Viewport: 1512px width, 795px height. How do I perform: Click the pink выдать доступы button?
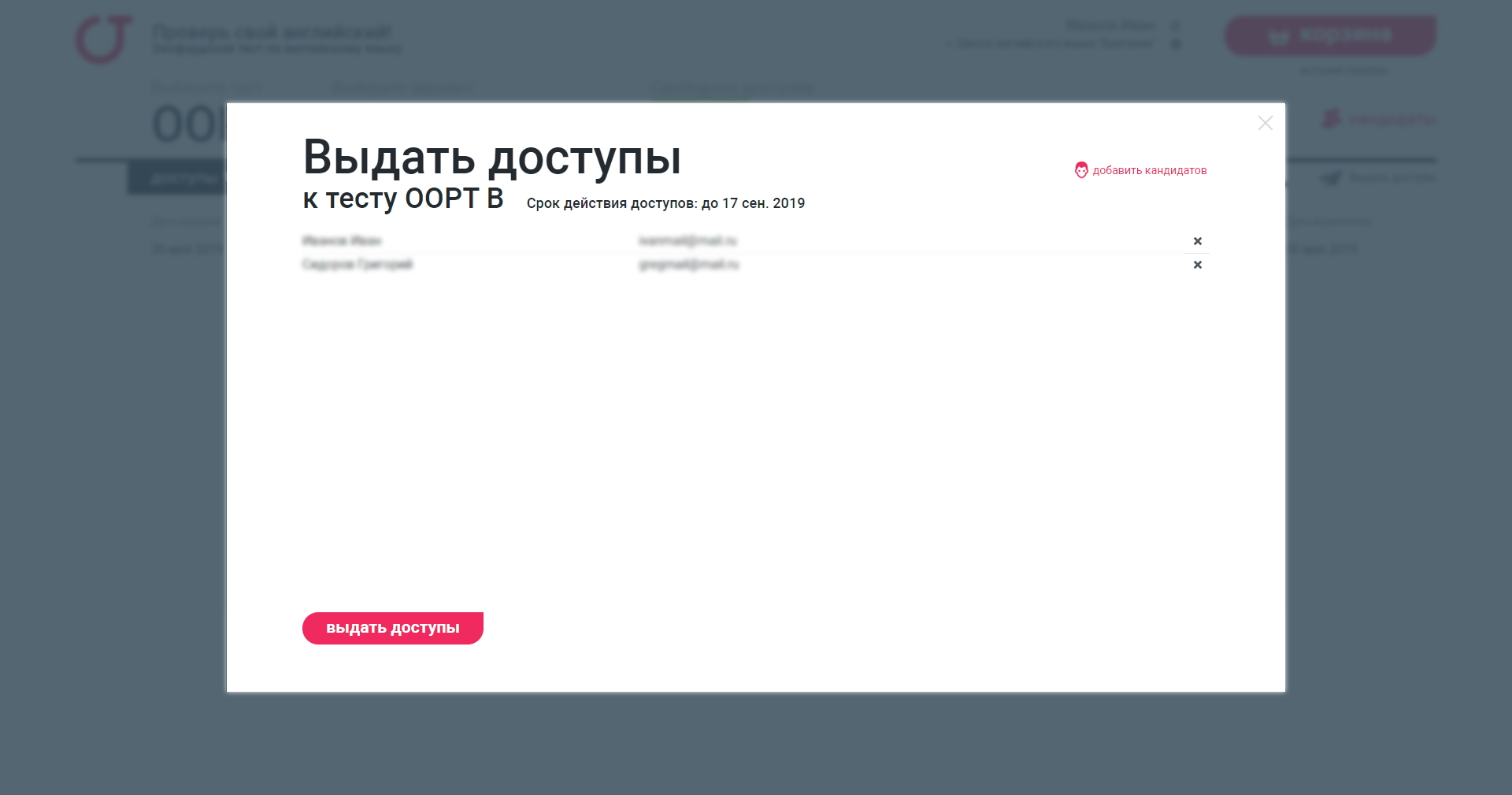(x=392, y=628)
